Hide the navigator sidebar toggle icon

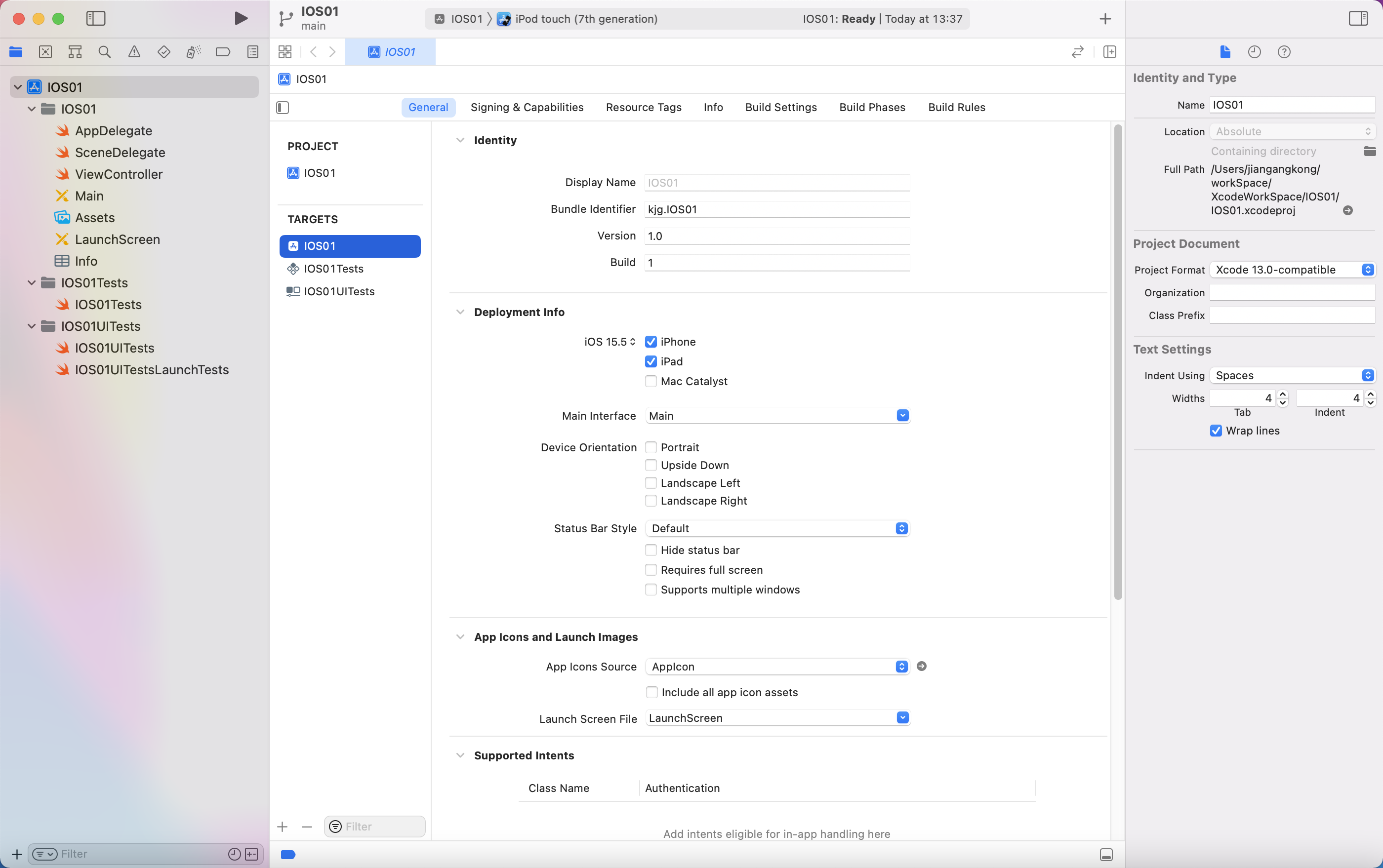point(96,18)
